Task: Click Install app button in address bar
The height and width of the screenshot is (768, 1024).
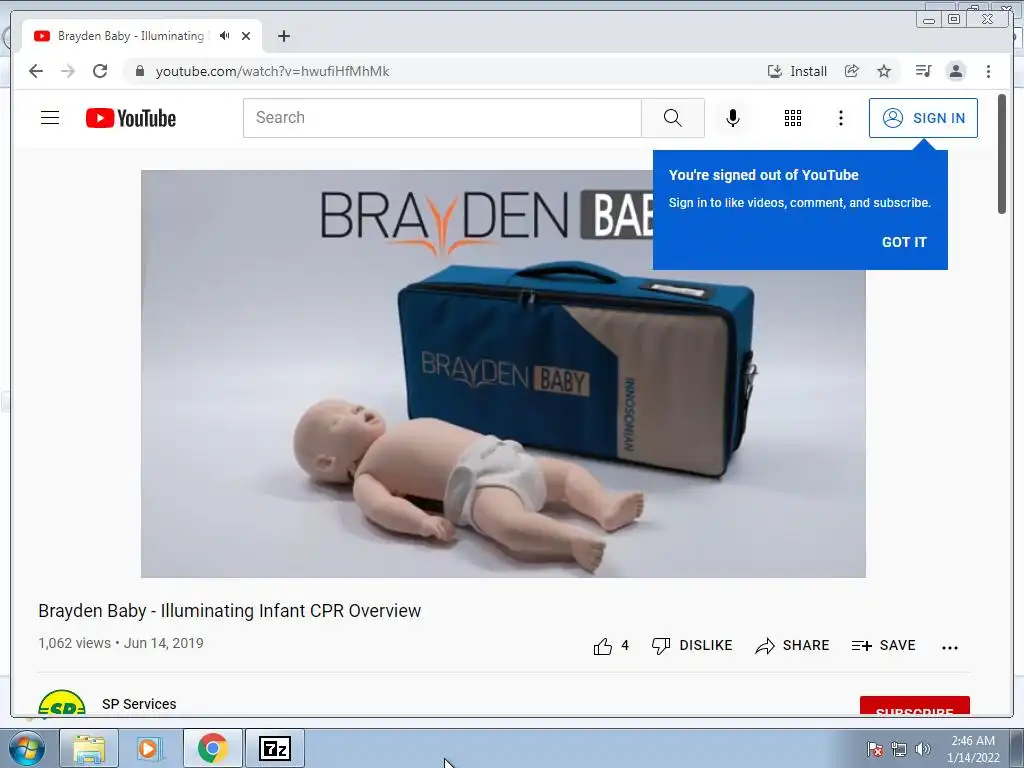Action: (x=797, y=71)
